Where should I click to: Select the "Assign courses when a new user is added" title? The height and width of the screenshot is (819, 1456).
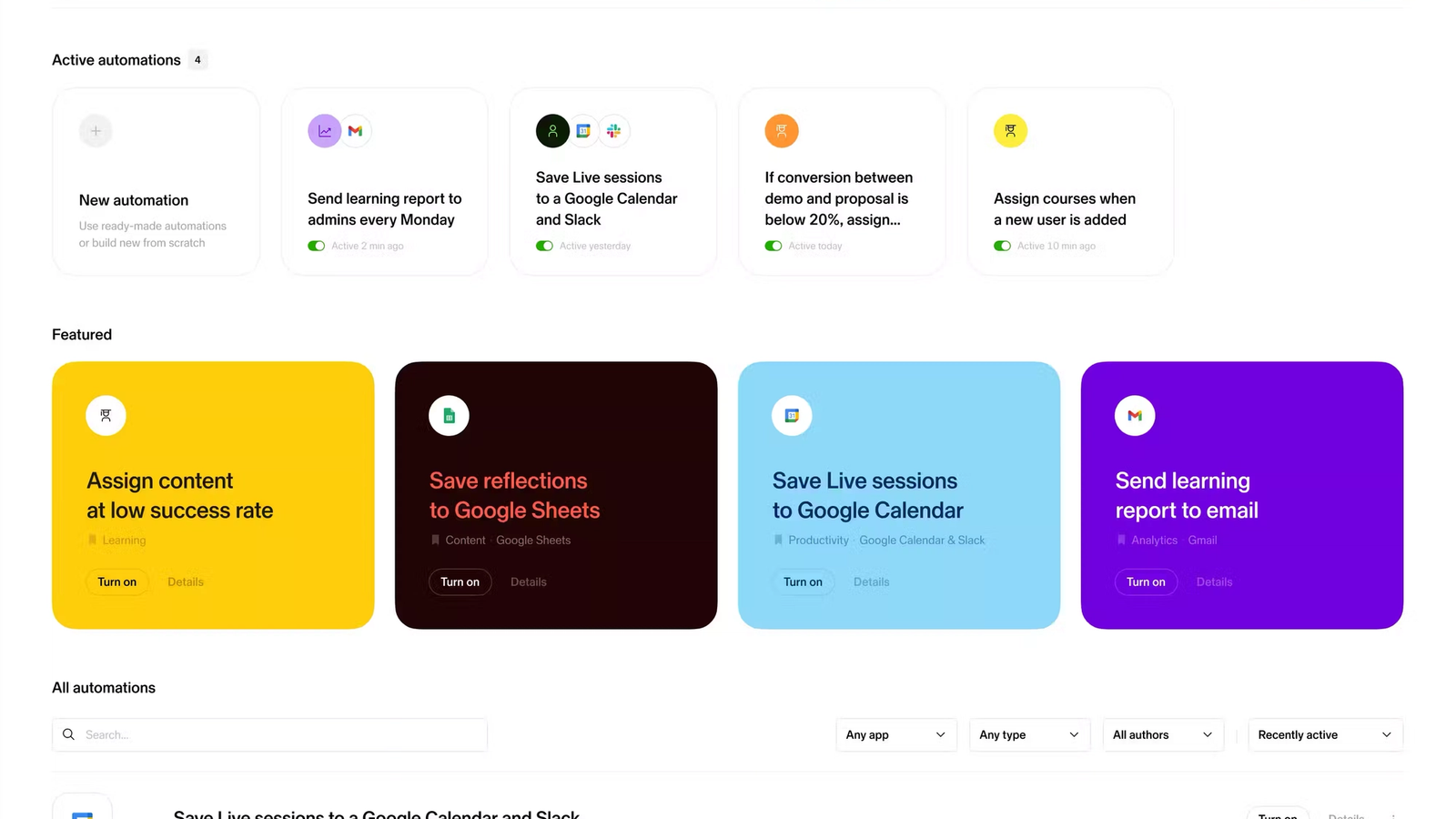click(x=1065, y=209)
